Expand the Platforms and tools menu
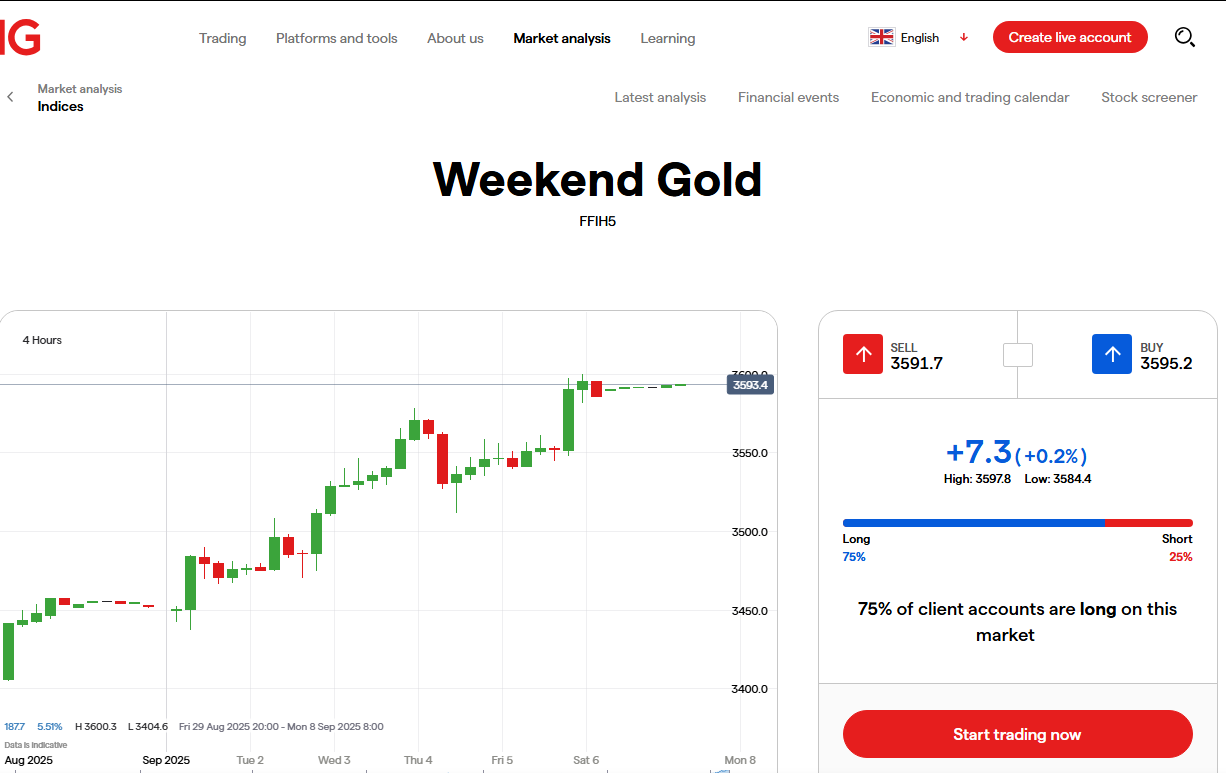Viewport: 1226px width, 773px height. pos(337,38)
